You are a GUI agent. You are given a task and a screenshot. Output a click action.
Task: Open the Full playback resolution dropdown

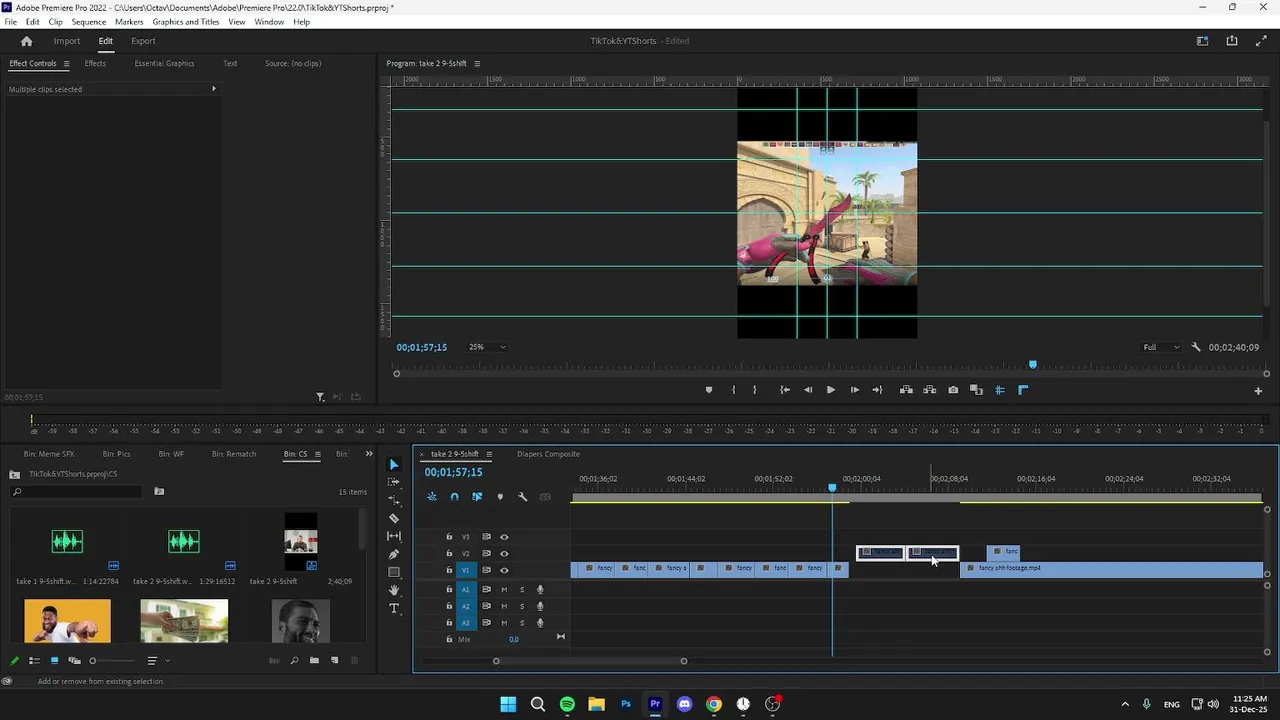tap(1160, 347)
